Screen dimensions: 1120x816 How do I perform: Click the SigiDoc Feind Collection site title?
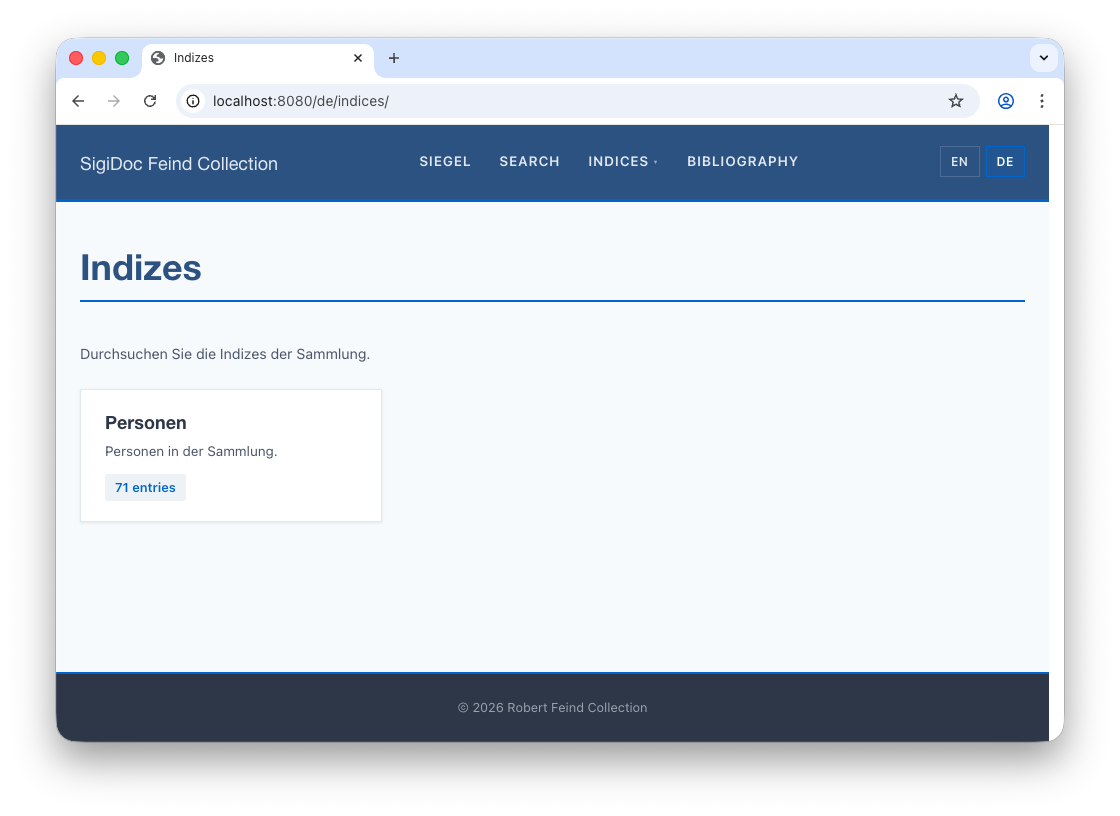coord(179,164)
